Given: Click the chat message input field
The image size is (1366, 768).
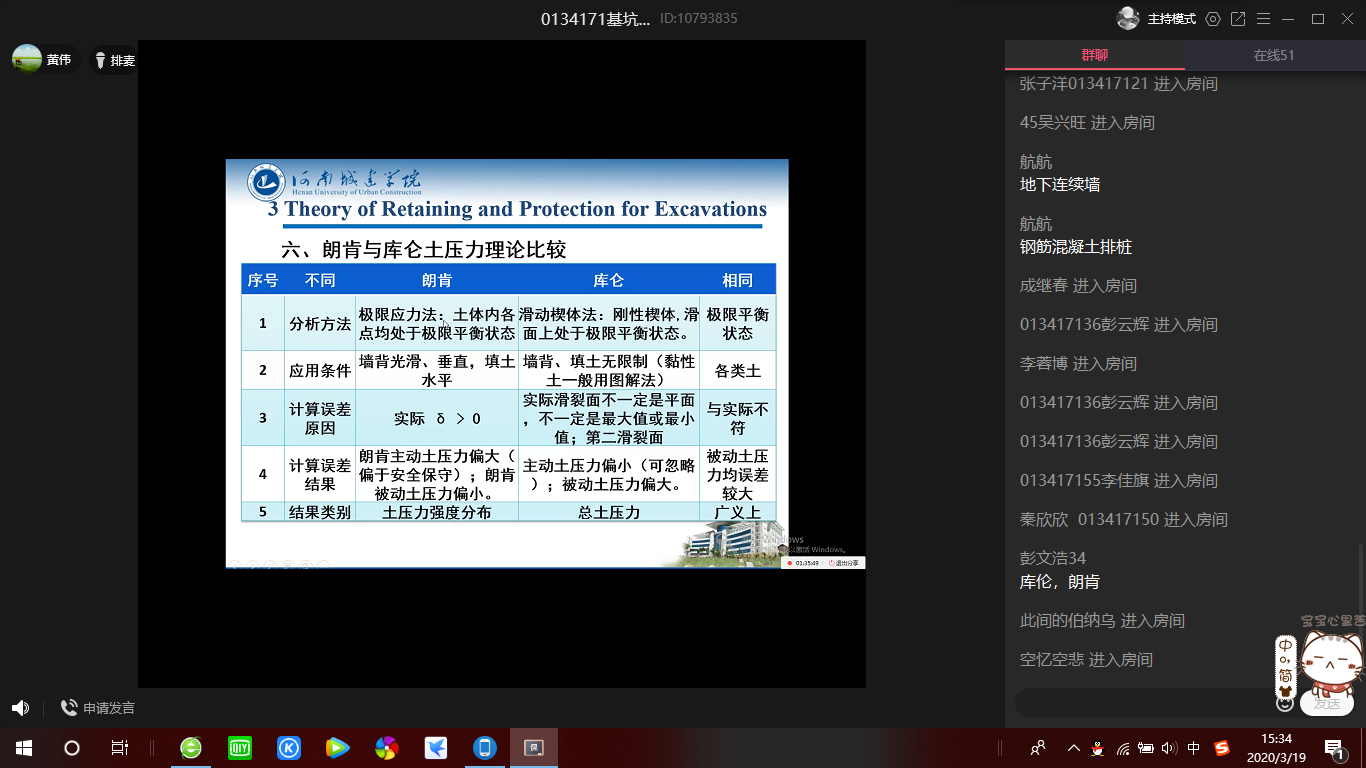Looking at the screenshot, I should pyautogui.click(x=1140, y=703).
